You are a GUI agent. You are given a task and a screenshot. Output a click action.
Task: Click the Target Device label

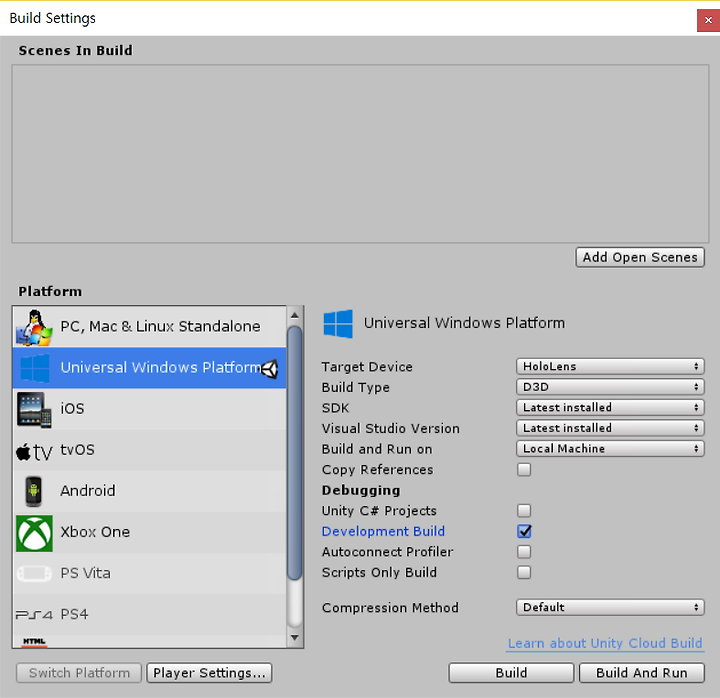pos(367,367)
